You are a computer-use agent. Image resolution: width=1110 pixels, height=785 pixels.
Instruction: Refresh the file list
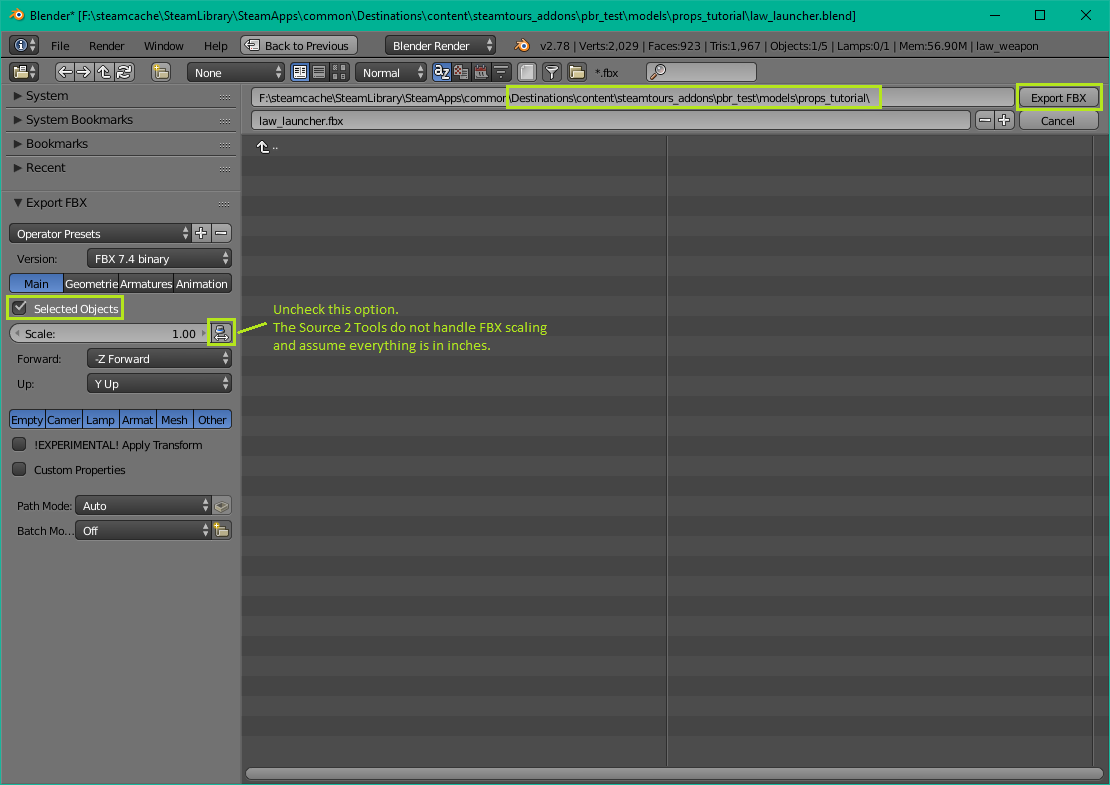point(124,72)
